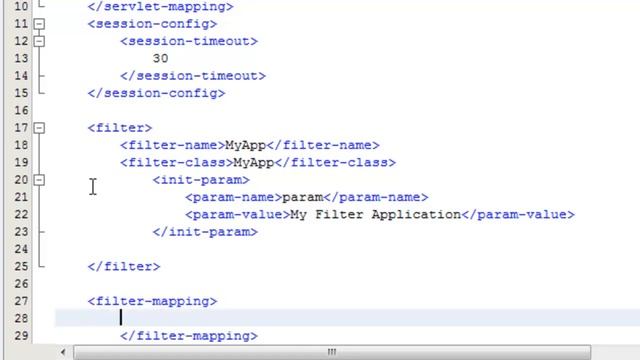This screenshot has width=640, height=360.
Task: Click the opening filter-name tag on line 18
Action: pos(173,145)
